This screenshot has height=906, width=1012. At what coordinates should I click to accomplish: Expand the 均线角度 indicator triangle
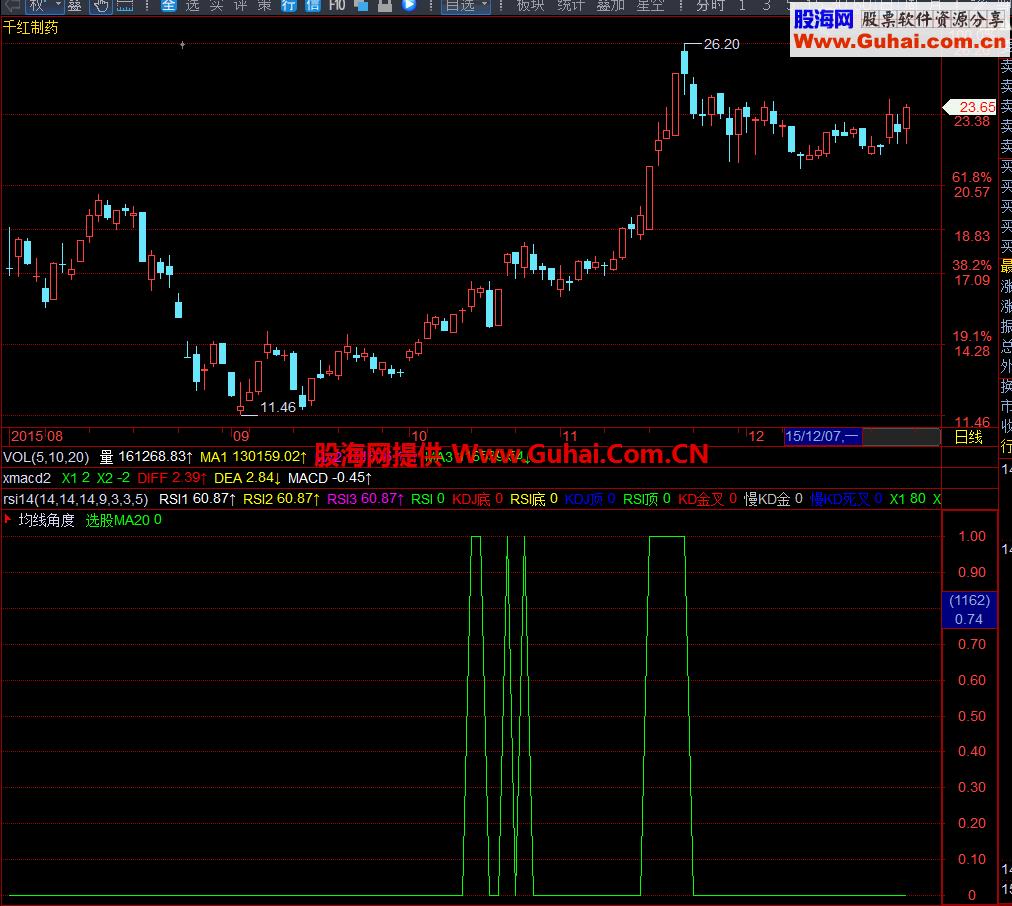(8, 520)
